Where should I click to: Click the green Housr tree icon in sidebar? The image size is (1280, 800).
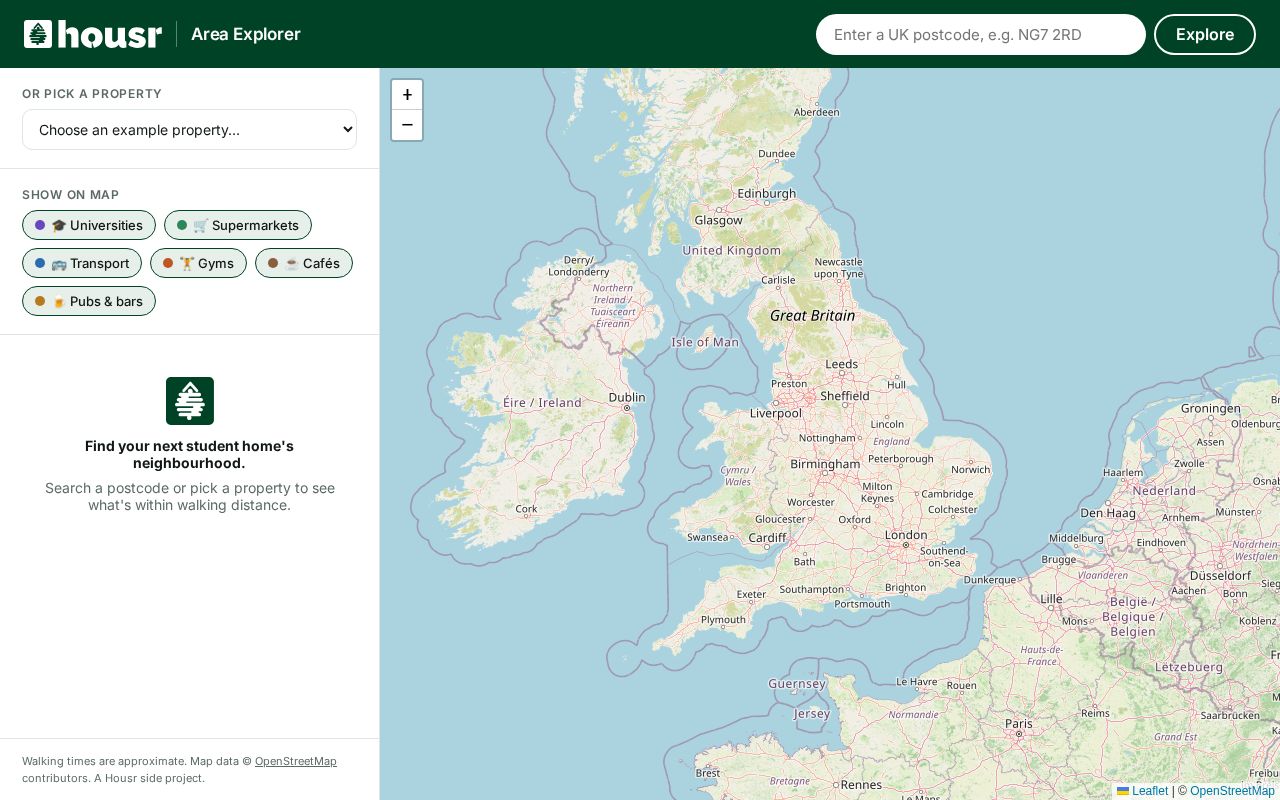[x=190, y=401]
